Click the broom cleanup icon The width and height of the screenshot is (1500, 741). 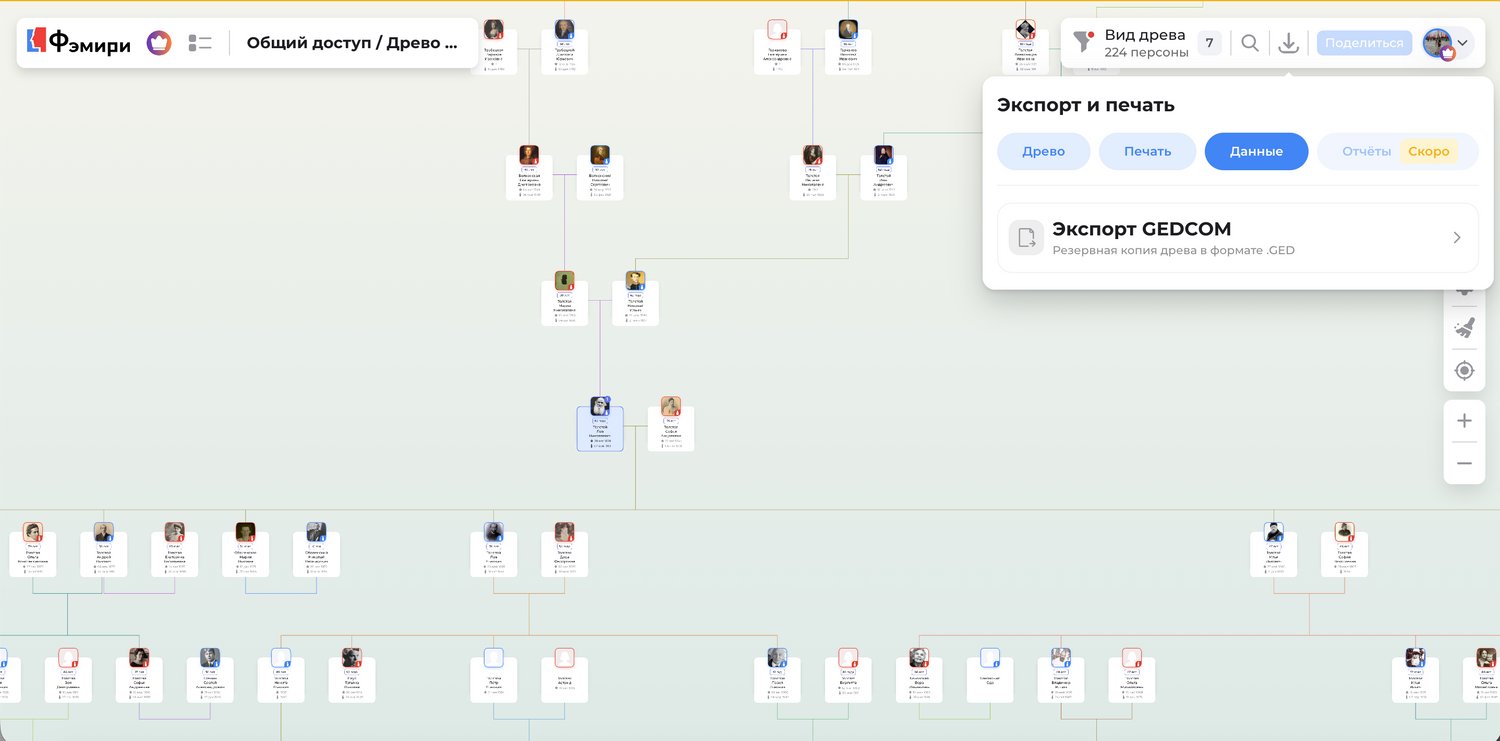1464,327
